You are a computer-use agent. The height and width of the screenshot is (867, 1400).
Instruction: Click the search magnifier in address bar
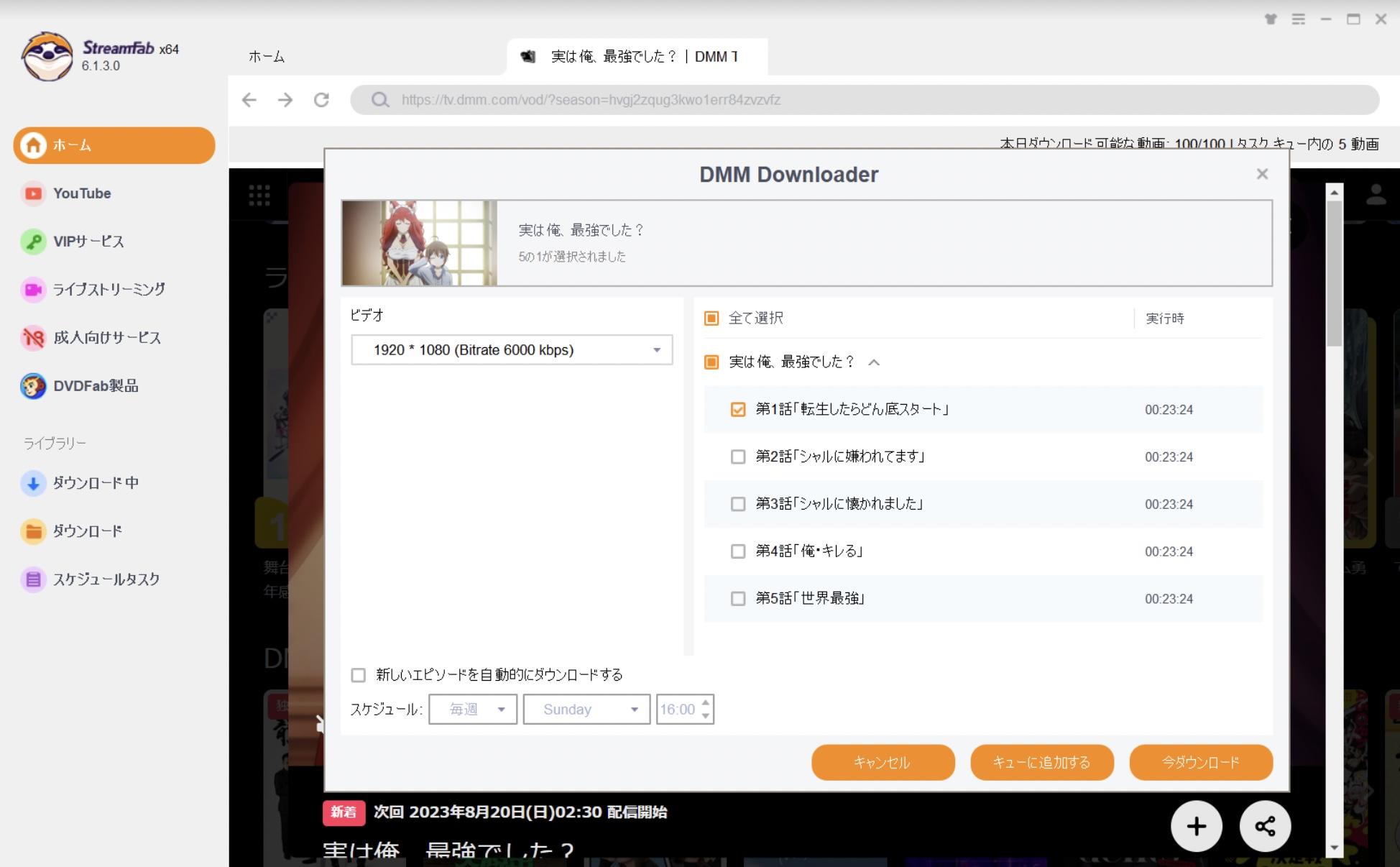tap(380, 100)
